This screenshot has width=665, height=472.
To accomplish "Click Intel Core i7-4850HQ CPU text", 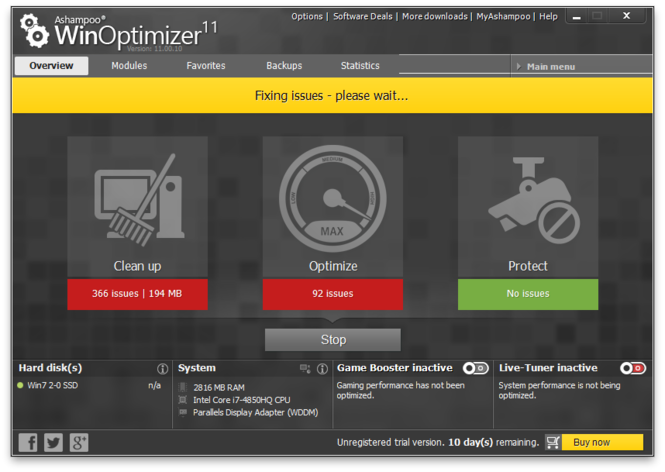I will click(x=242, y=400).
